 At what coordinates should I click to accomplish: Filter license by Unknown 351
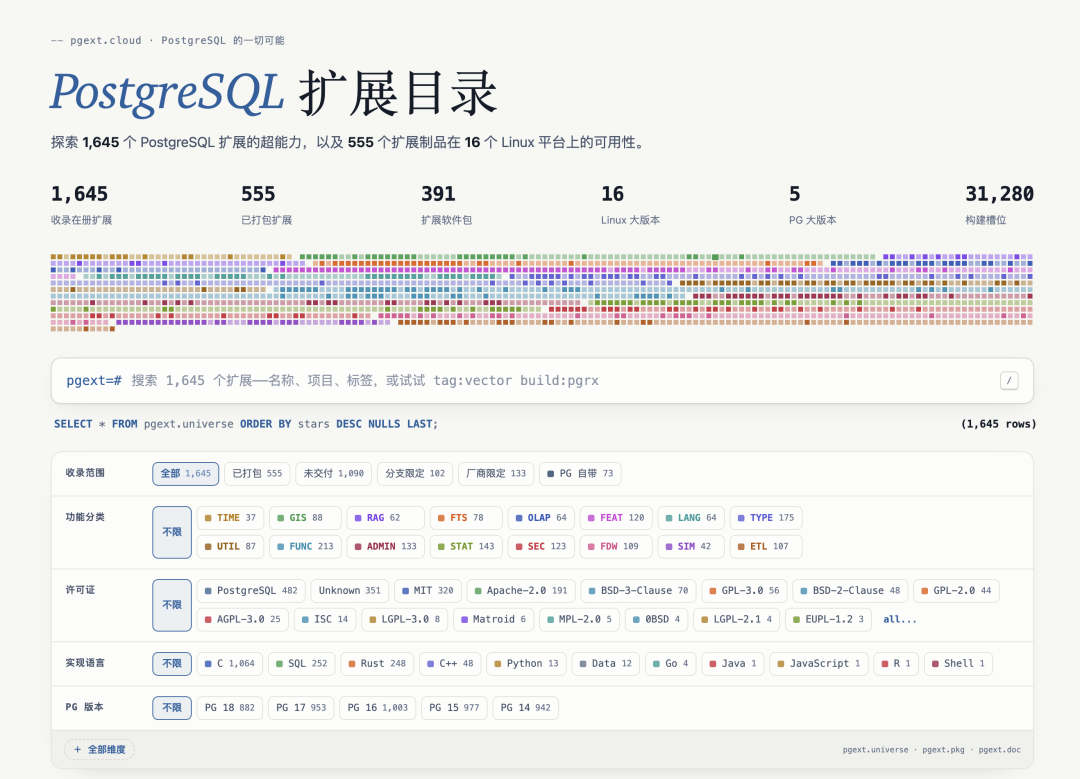(x=350, y=590)
